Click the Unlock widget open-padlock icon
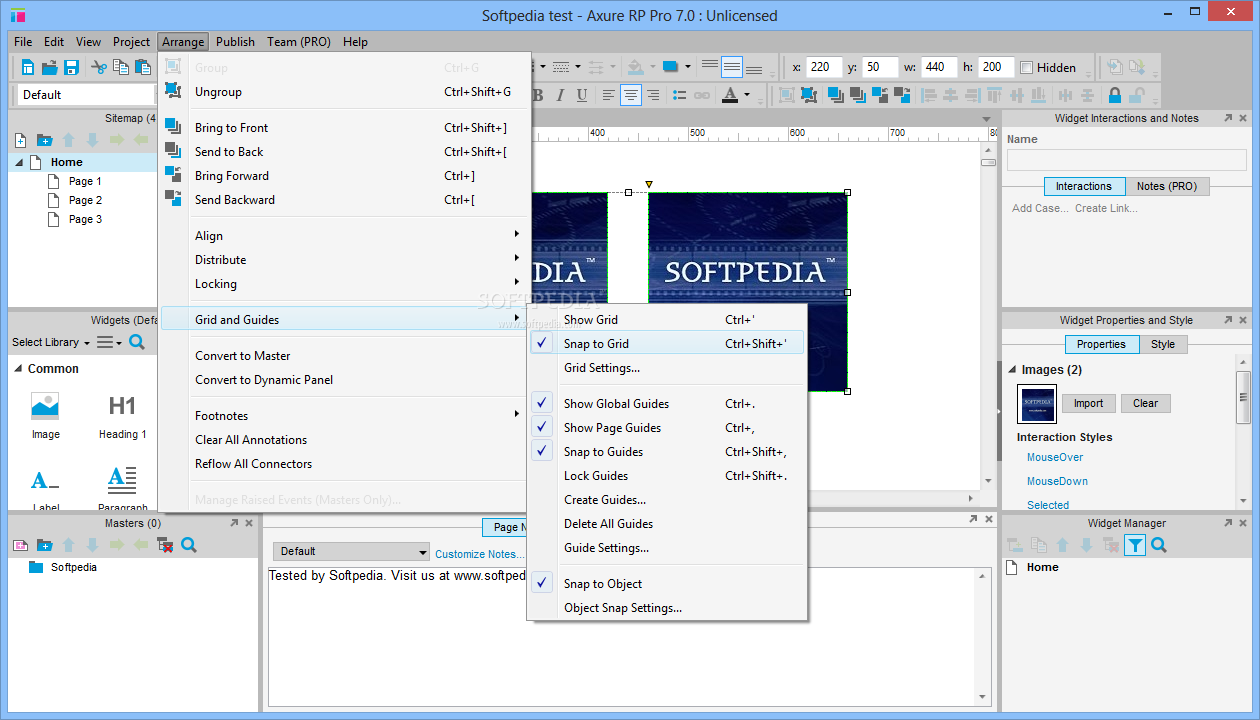Screen dimensions: 1260x720 [x=1137, y=95]
